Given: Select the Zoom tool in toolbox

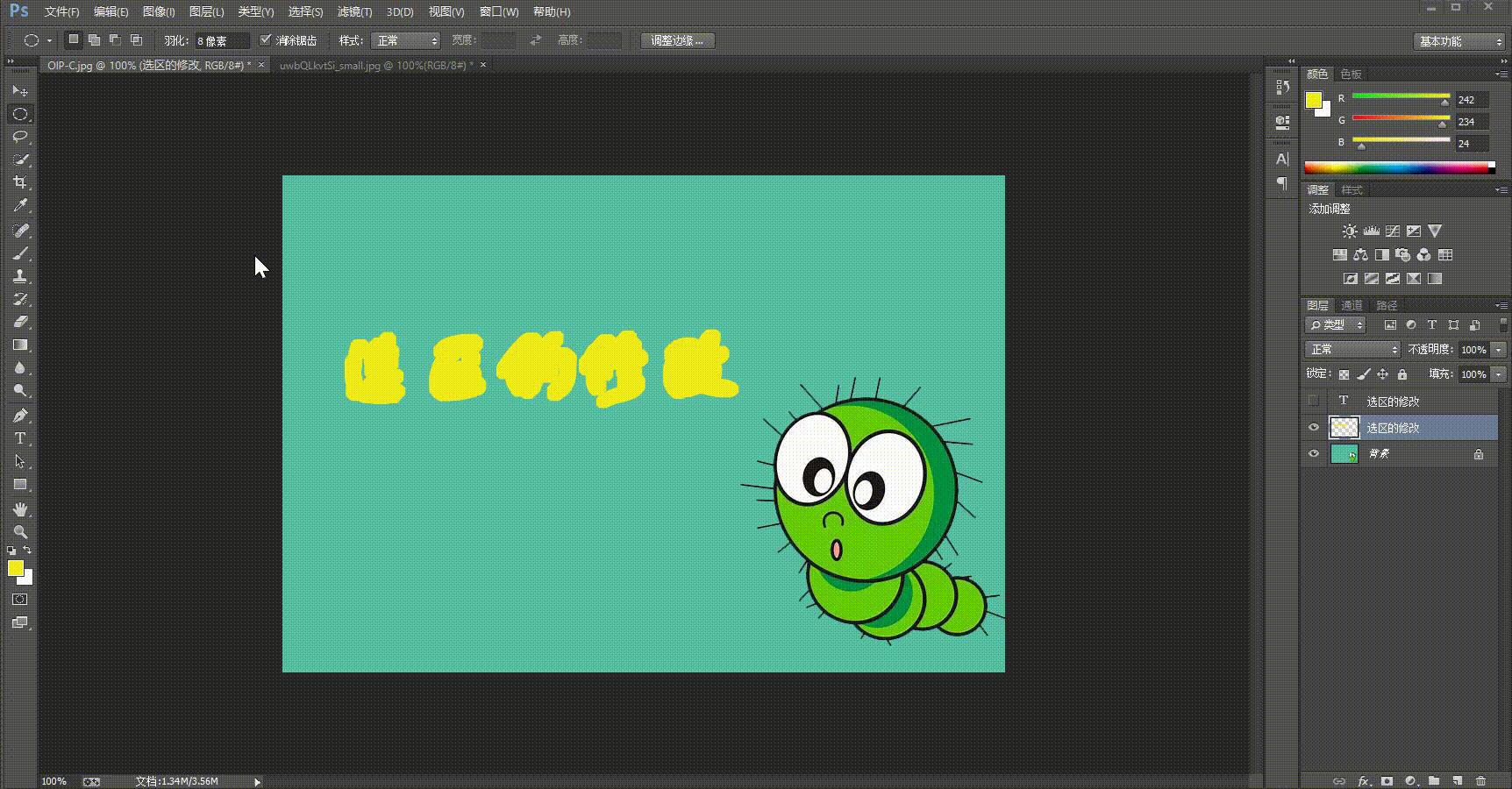Looking at the screenshot, I should point(20,532).
